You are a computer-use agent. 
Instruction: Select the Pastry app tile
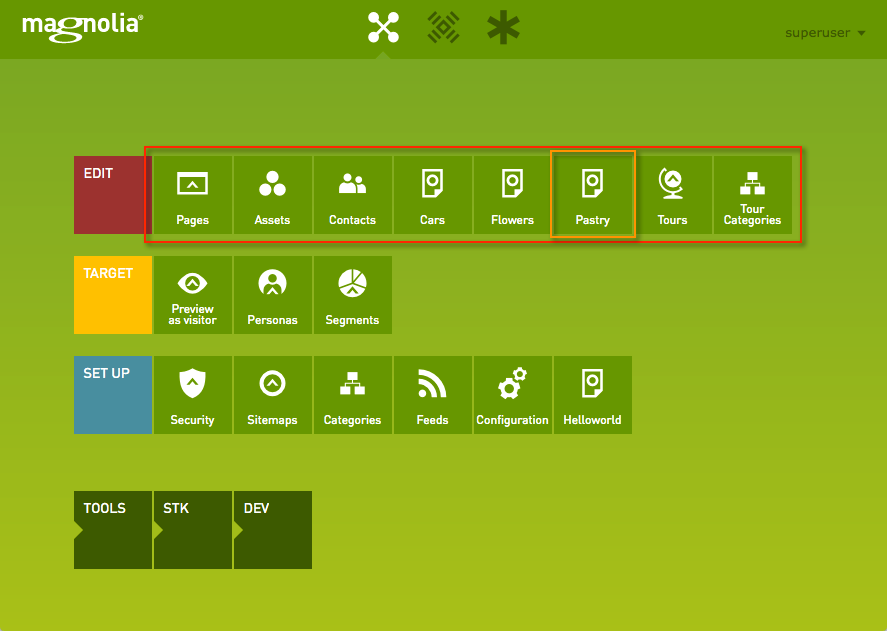pyautogui.click(x=592, y=195)
